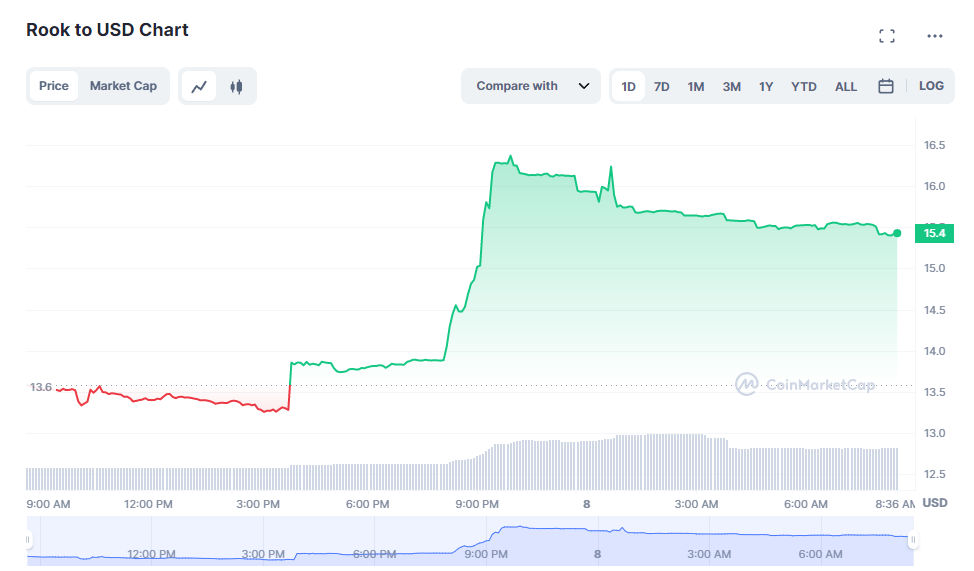
Task: Open the three-dot more options menu
Action: point(934,36)
